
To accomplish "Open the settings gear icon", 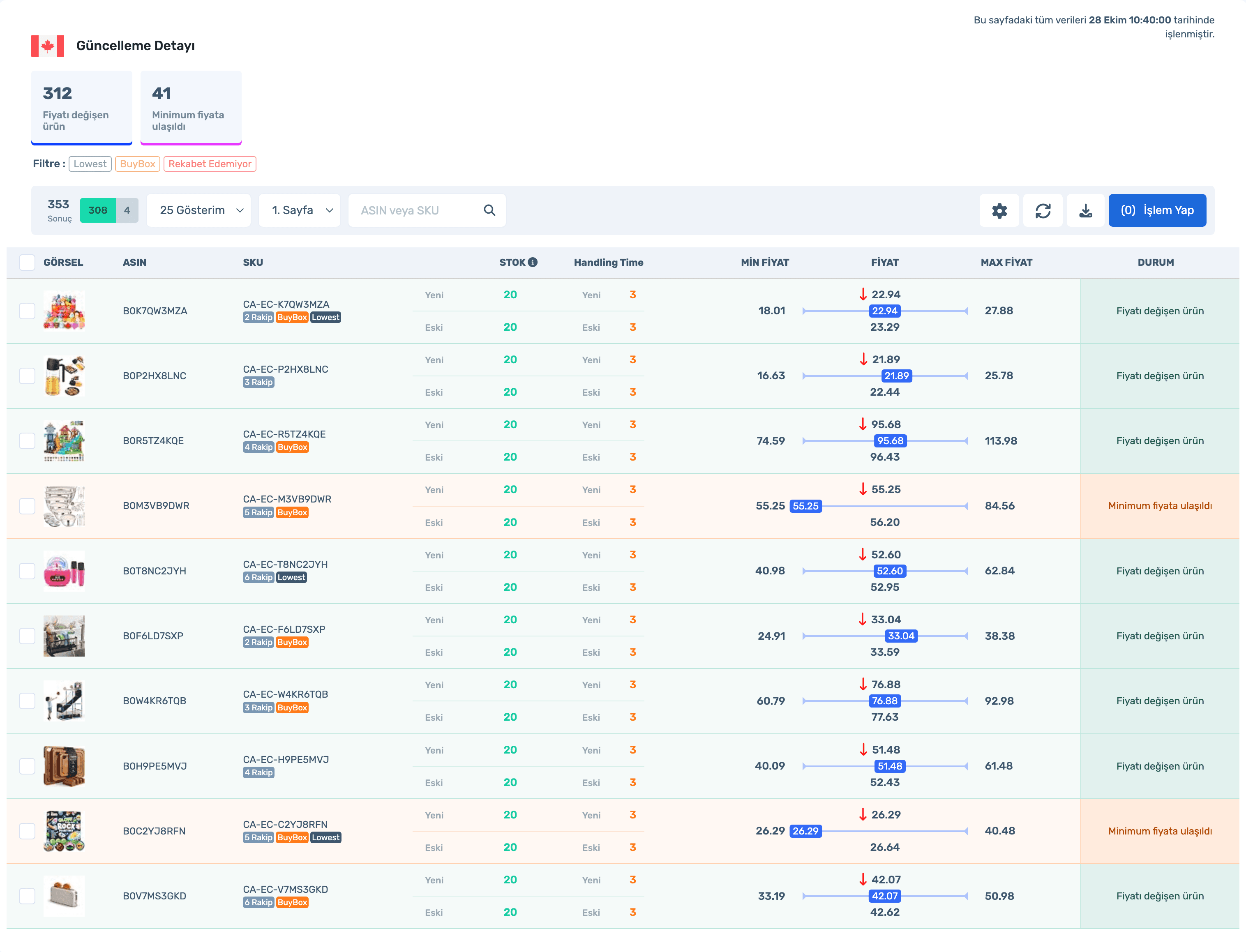I will pyautogui.click(x=999, y=210).
